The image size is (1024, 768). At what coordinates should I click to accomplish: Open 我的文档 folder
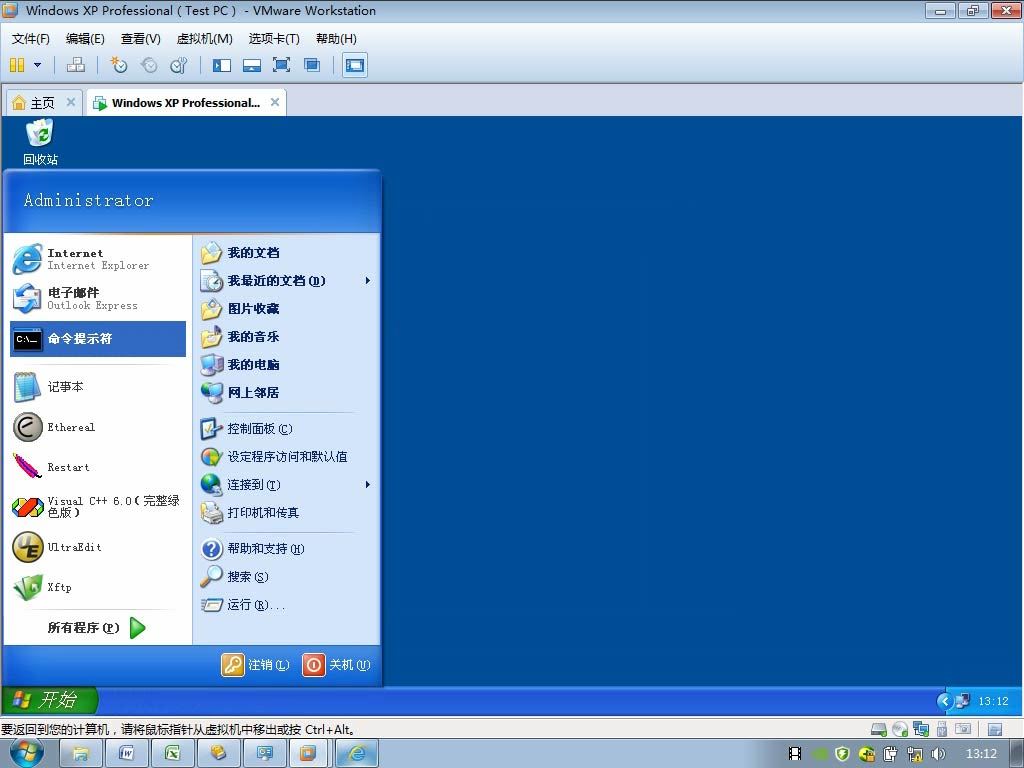[x=286, y=253]
